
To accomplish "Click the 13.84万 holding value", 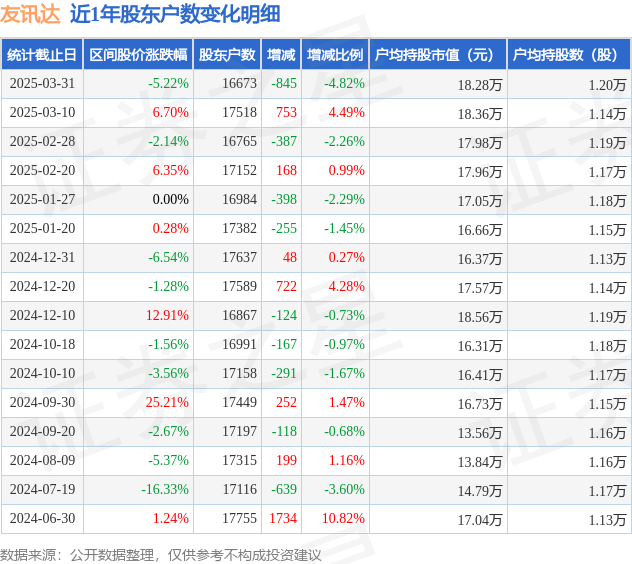I will 480,462.
